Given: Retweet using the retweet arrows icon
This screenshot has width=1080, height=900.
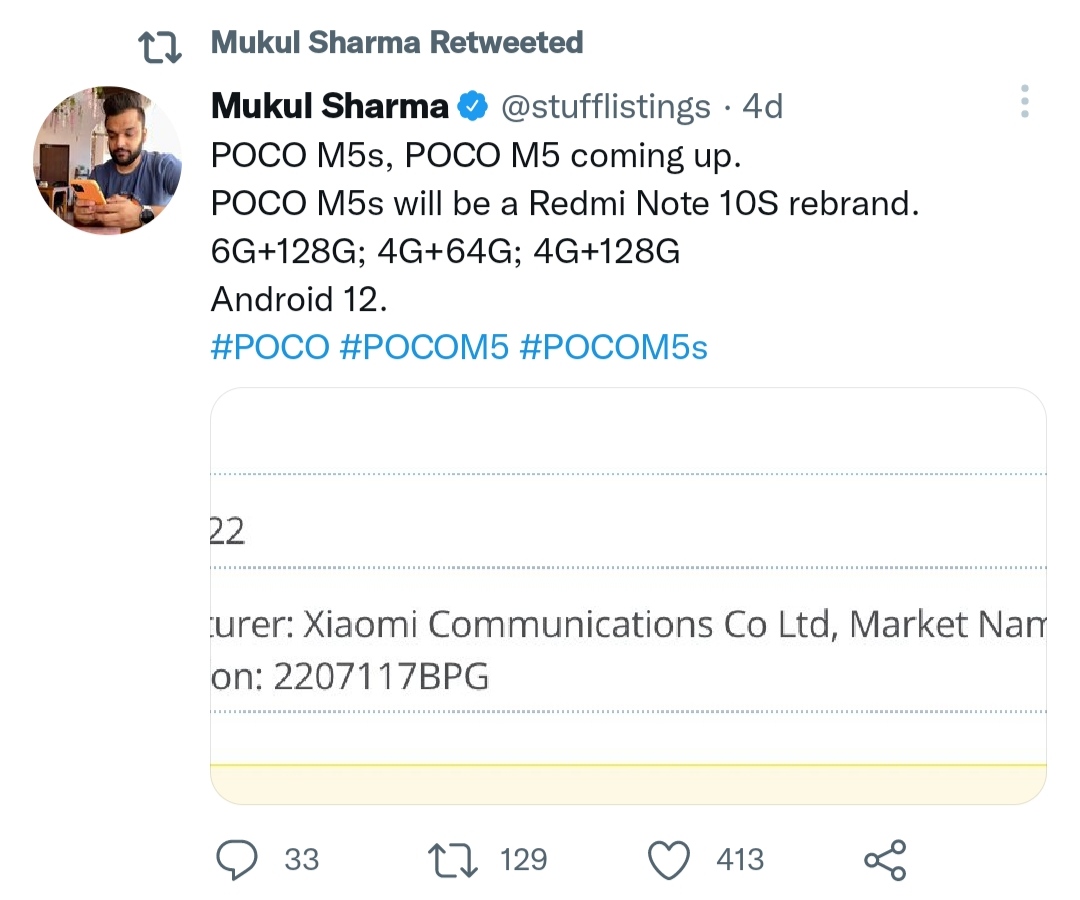Looking at the screenshot, I should 452,860.
